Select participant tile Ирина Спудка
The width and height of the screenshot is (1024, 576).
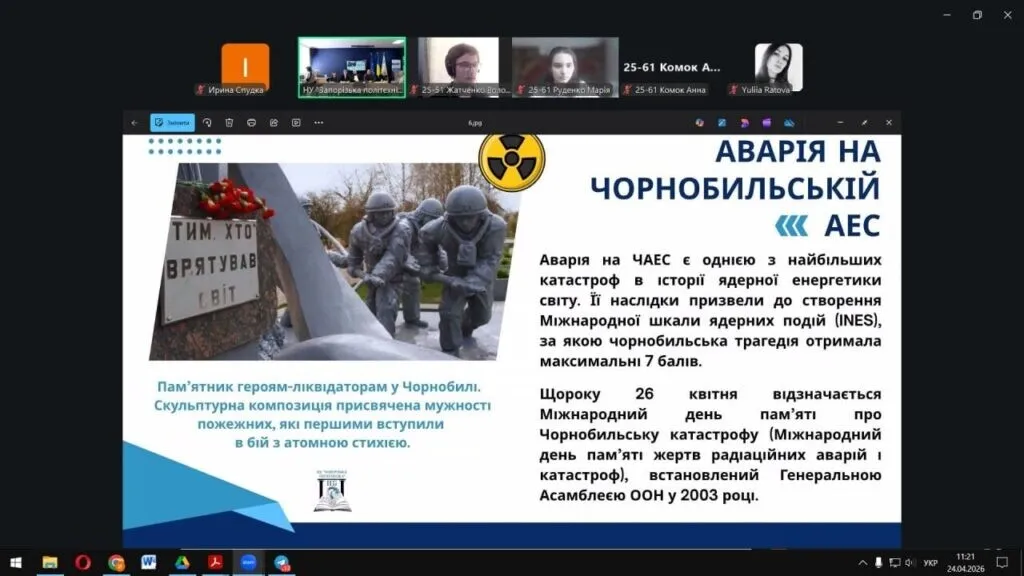pos(245,68)
